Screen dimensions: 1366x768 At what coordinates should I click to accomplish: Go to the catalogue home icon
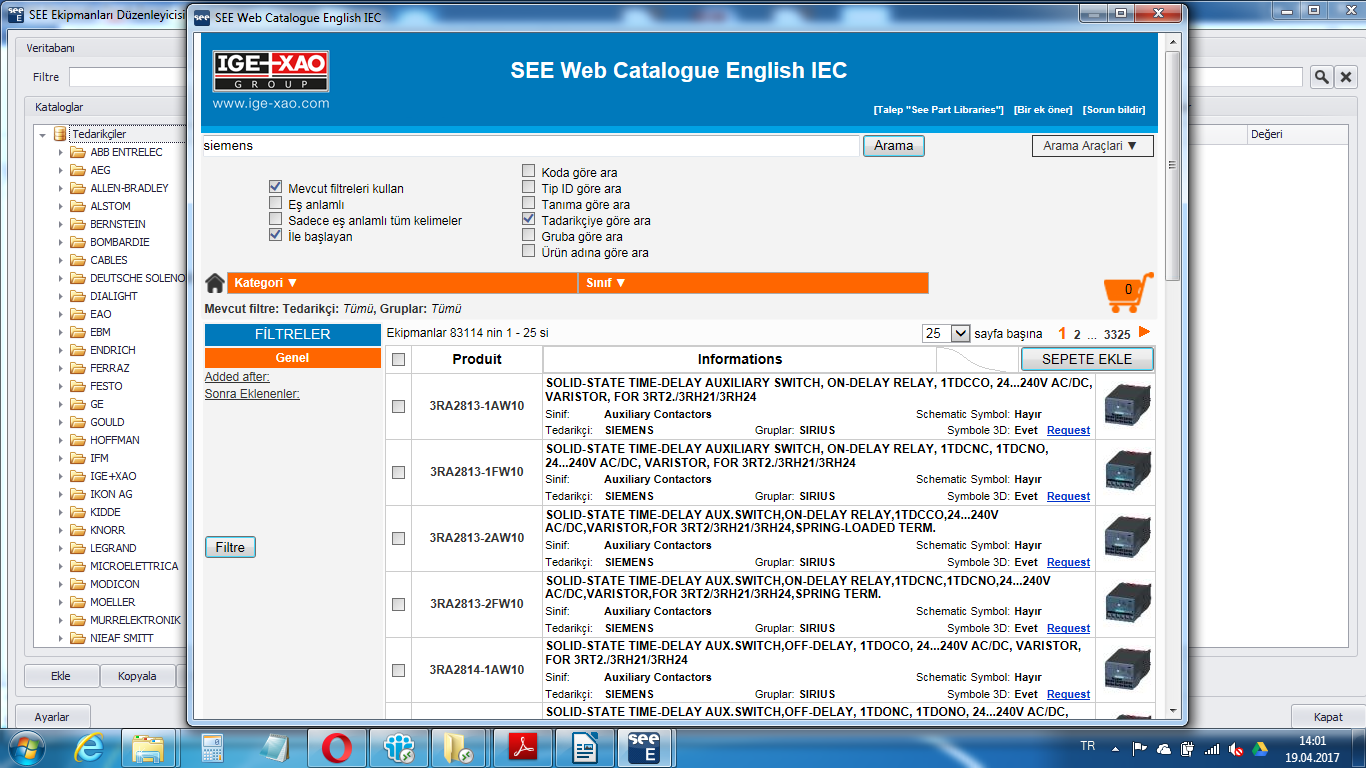coord(215,283)
